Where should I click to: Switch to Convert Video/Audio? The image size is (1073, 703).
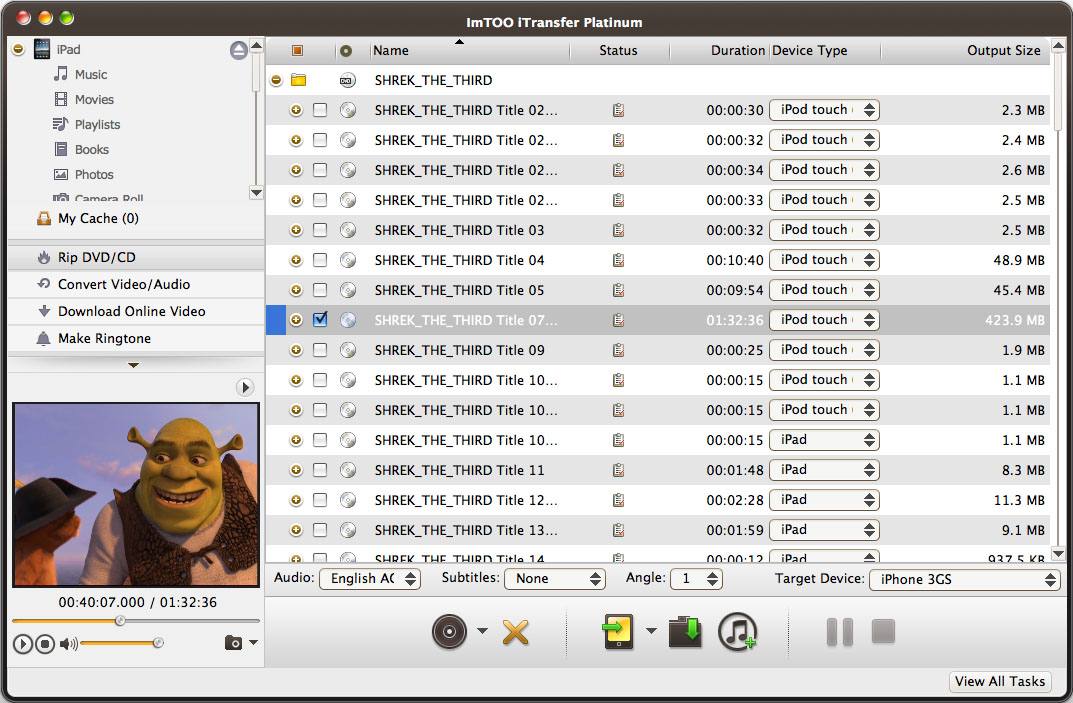[x=136, y=284]
